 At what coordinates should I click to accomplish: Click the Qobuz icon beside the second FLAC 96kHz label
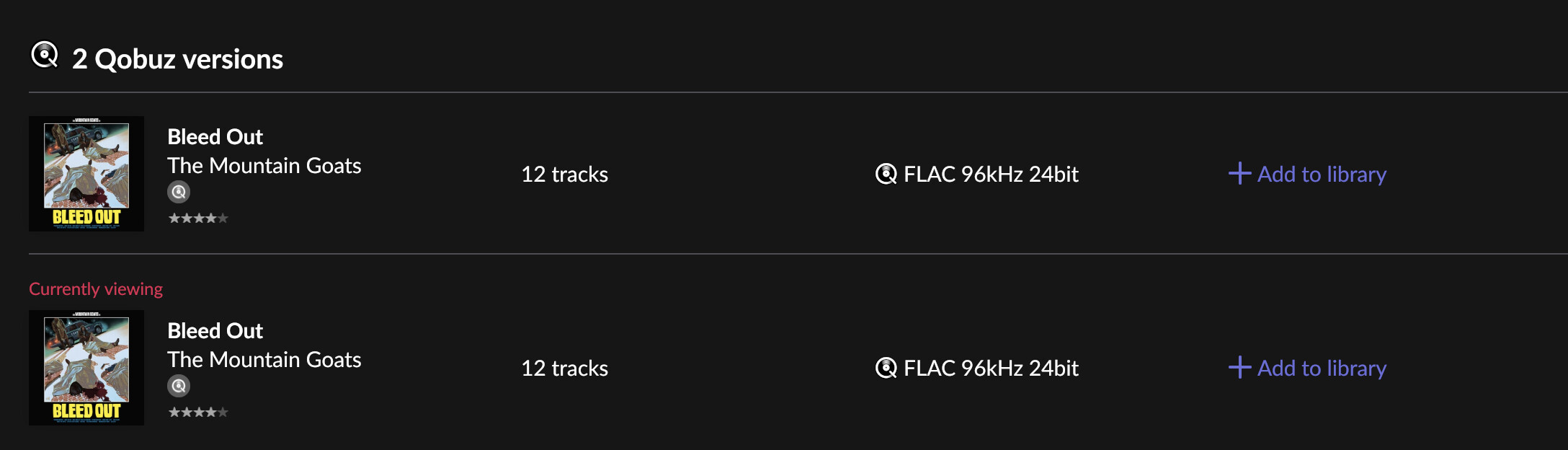coord(886,368)
